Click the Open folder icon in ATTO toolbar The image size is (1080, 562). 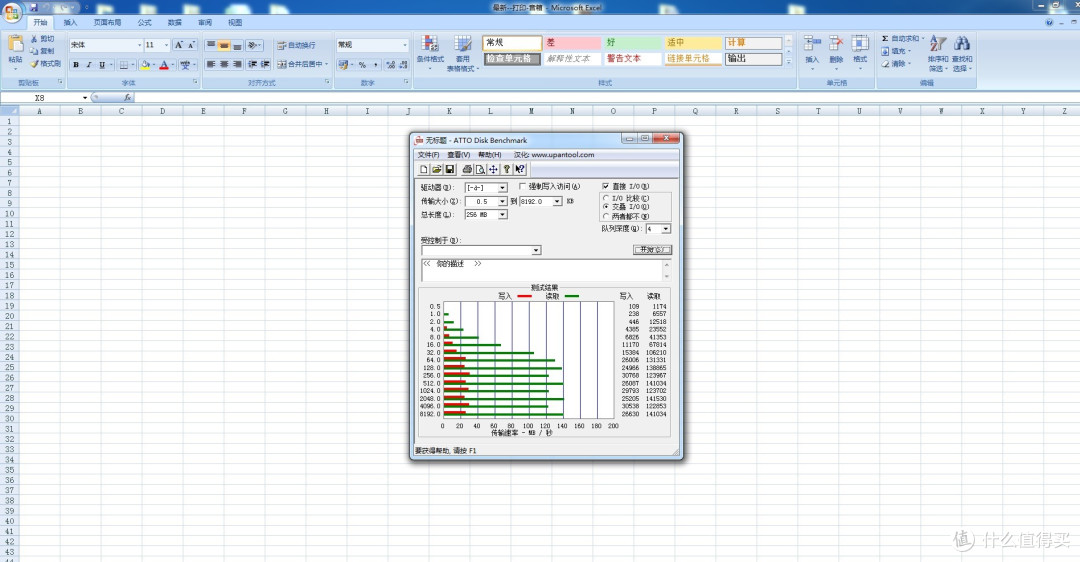[x=437, y=169]
